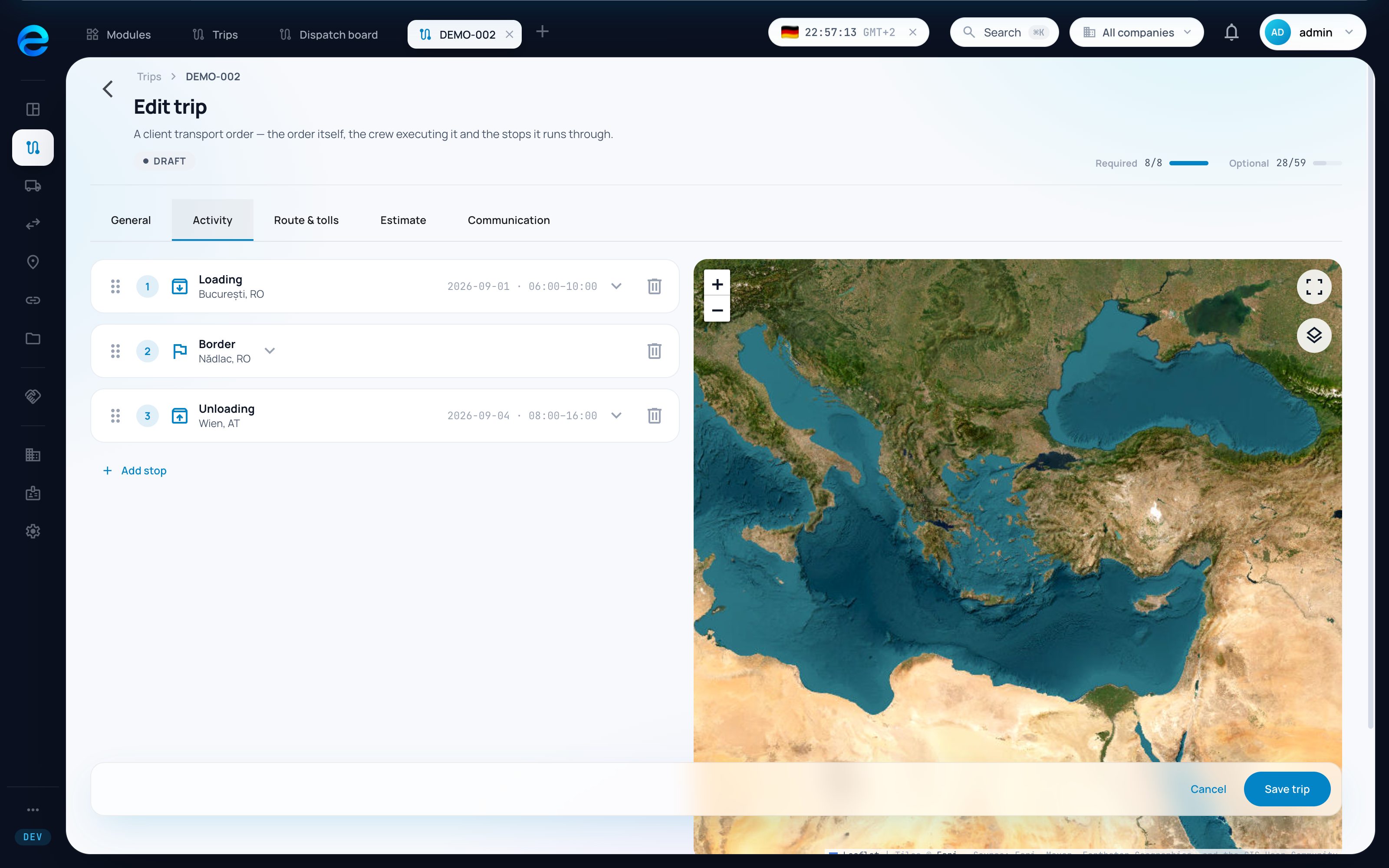Expand the Unloading stop details
Screen dimensions: 1389x868
click(x=616, y=416)
